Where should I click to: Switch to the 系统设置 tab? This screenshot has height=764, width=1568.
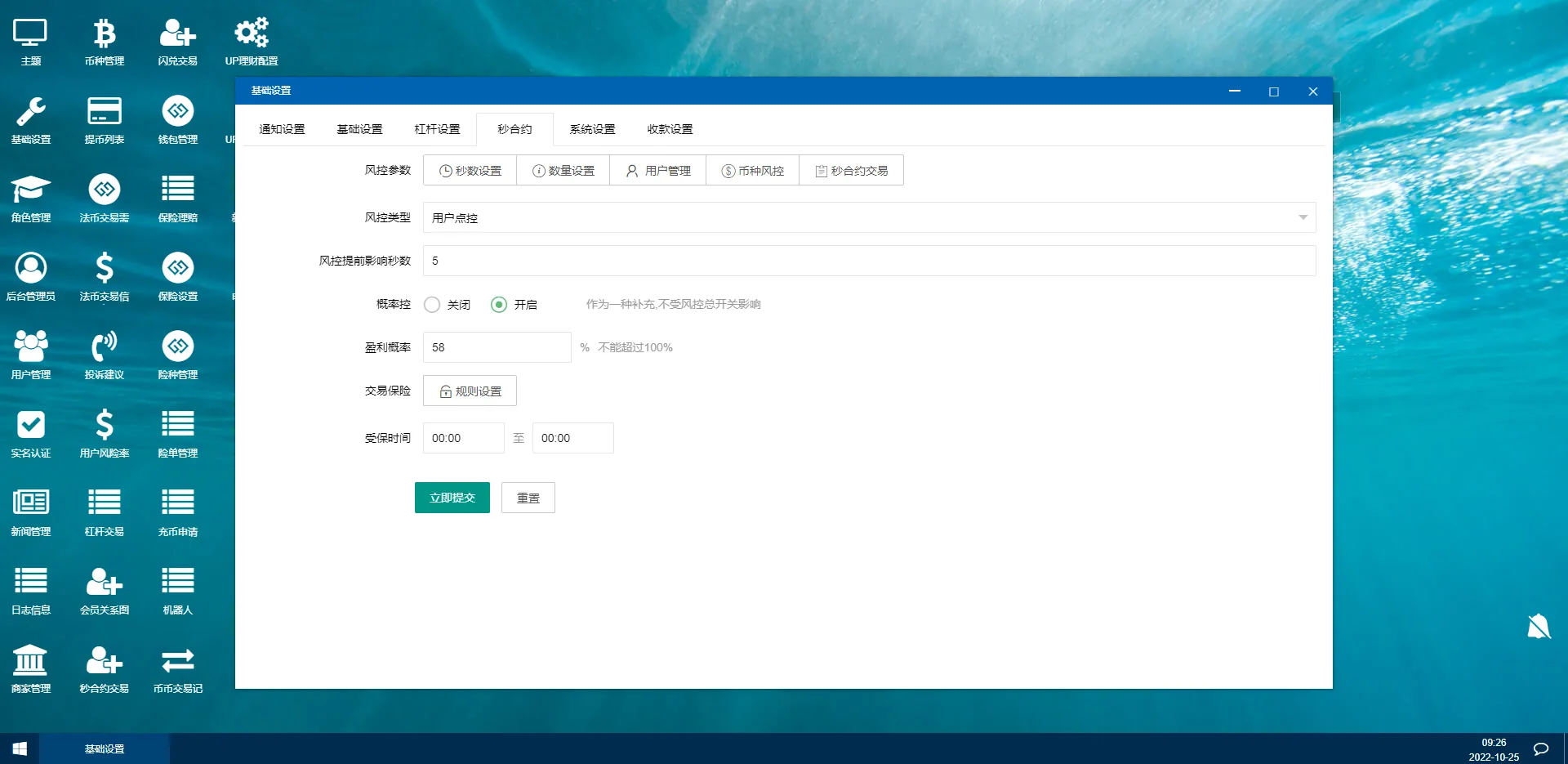pos(591,128)
